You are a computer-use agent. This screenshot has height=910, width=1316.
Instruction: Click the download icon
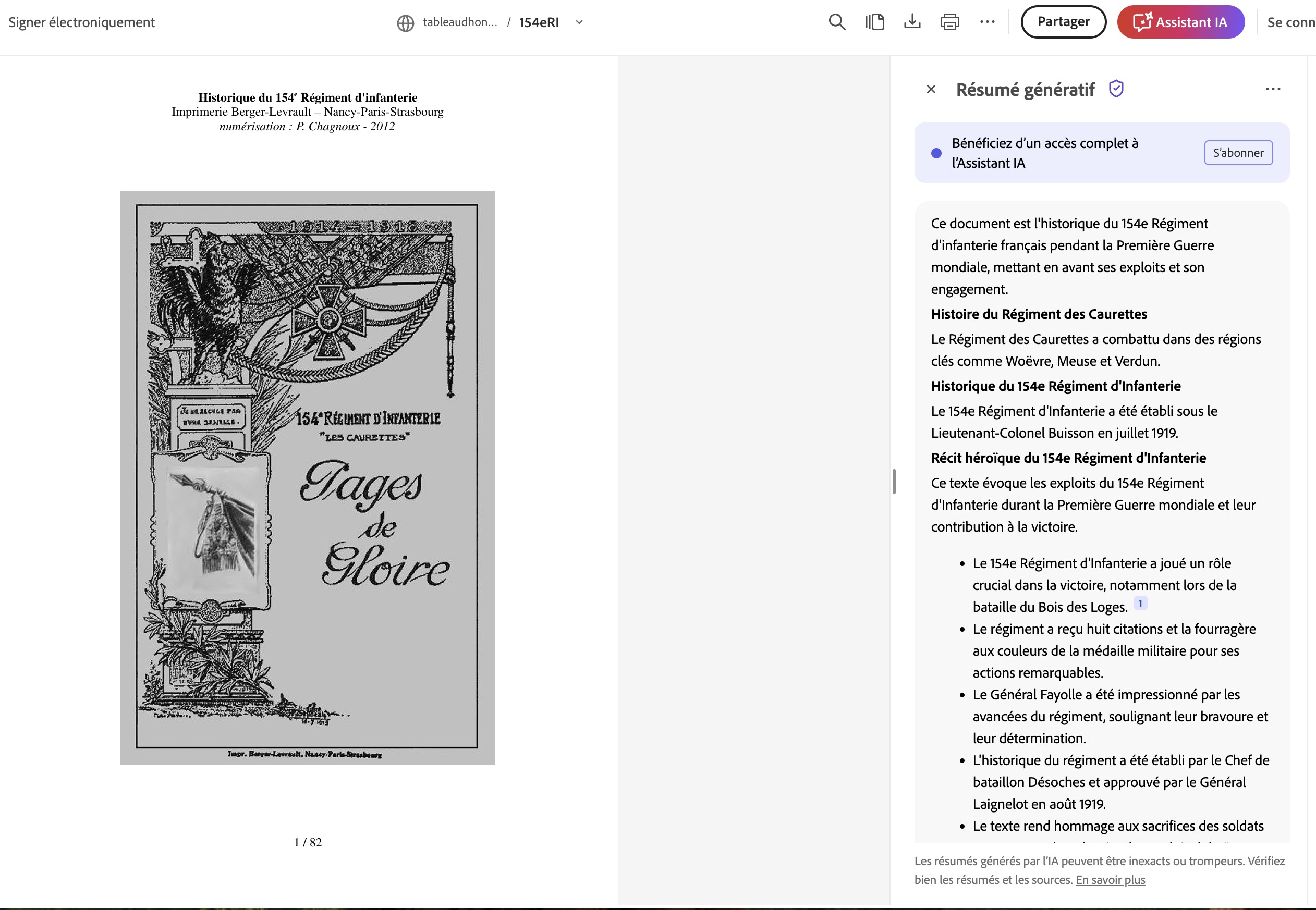tap(912, 22)
